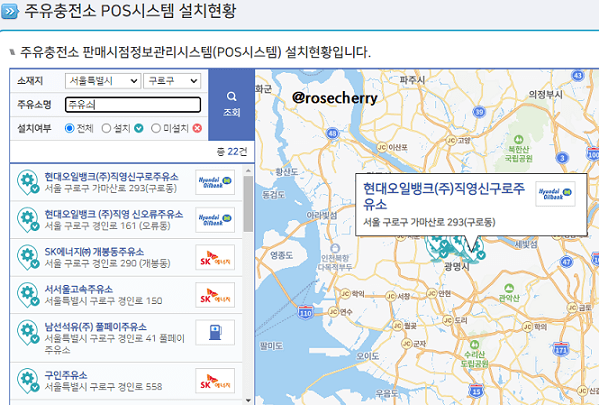Click gear pin icon for 풀페이주유소 row
This screenshot has height=405, width=599.
click(28, 332)
